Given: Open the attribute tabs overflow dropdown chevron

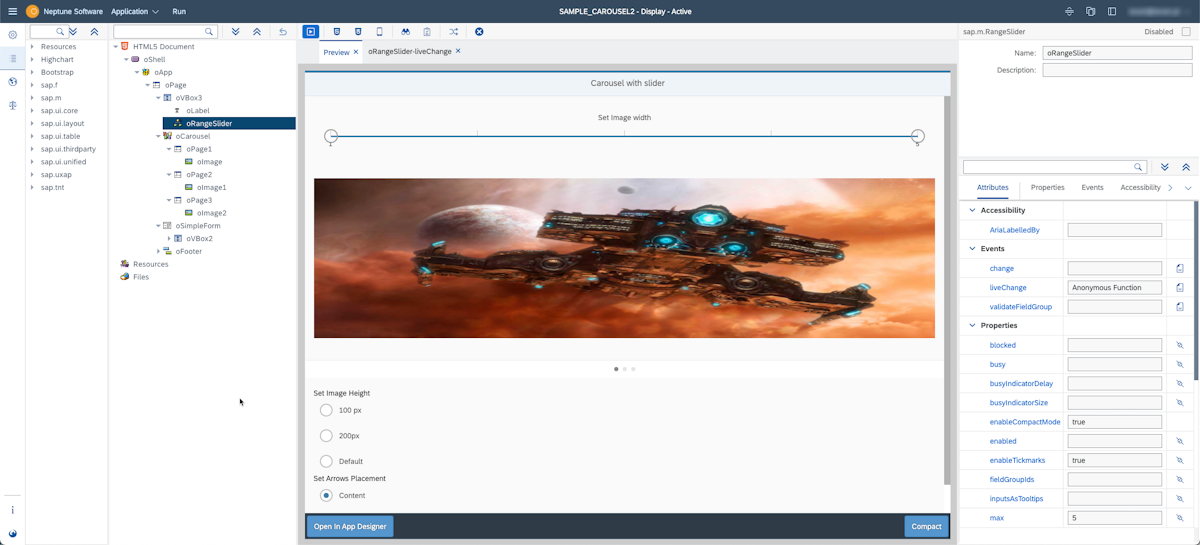Looking at the screenshot, I should click(1188, 188).
